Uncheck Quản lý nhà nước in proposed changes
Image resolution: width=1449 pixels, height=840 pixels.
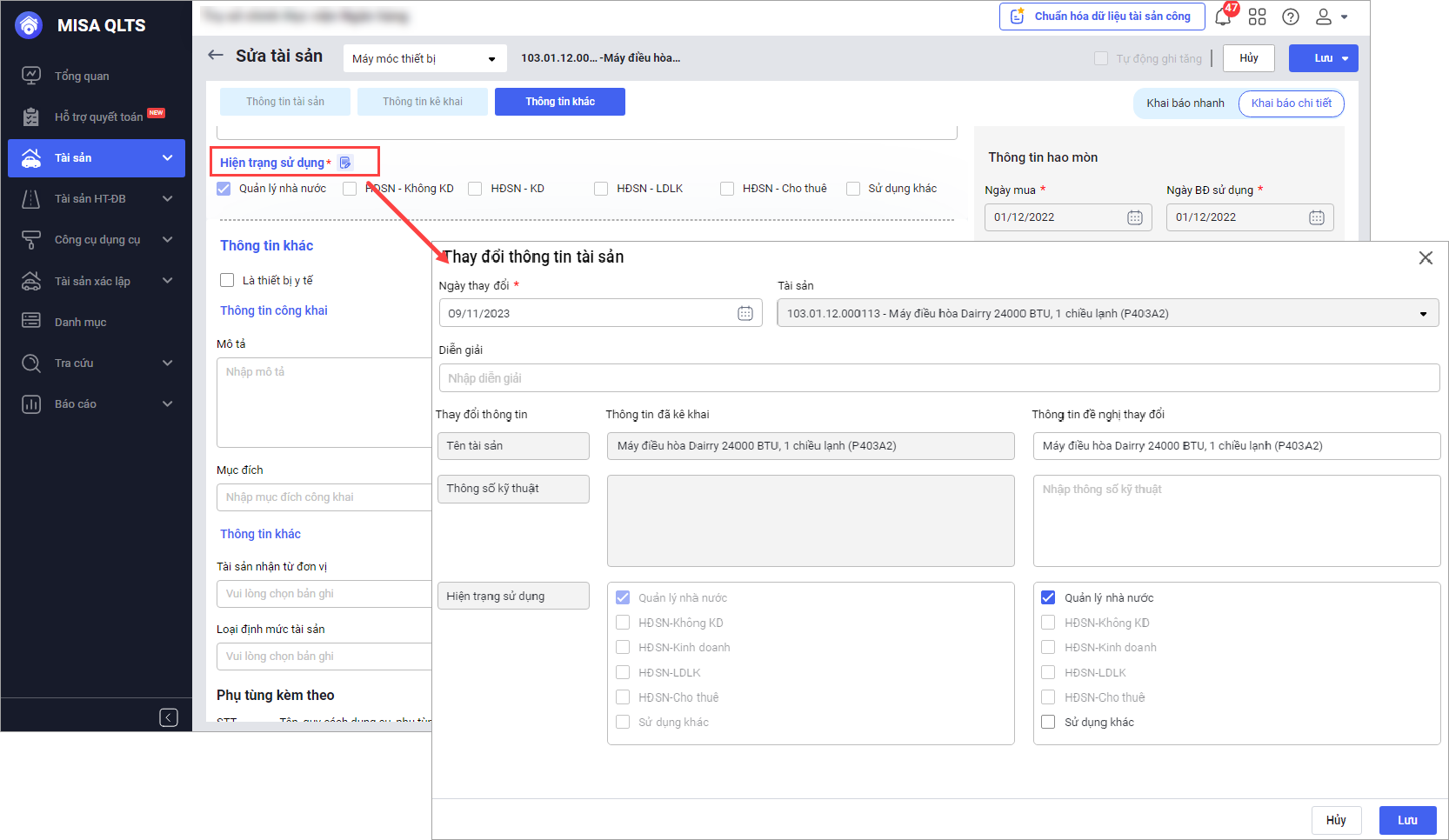(1048, 597)
